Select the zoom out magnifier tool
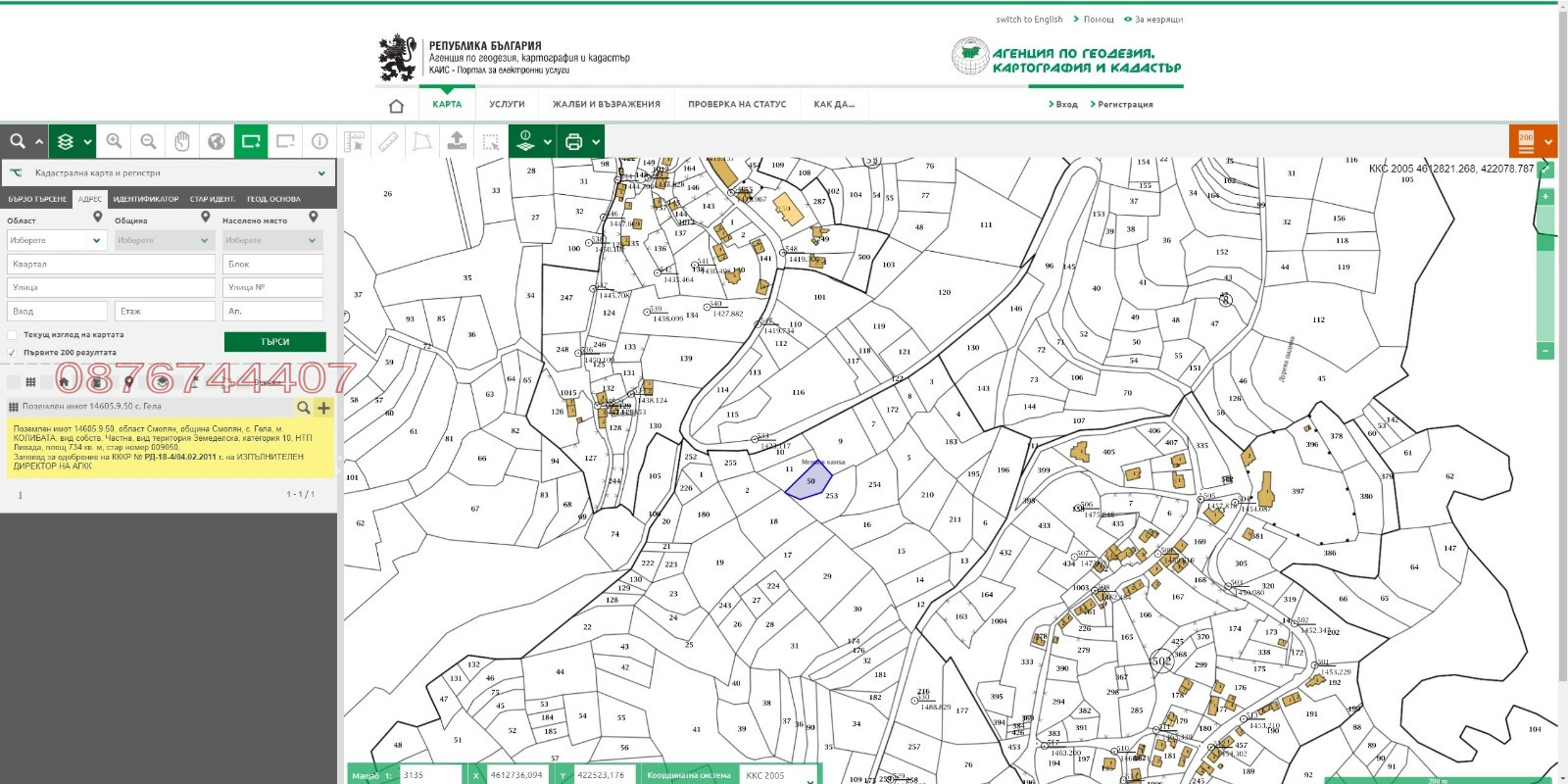1568x784 pixels. [x=148, y=141]
